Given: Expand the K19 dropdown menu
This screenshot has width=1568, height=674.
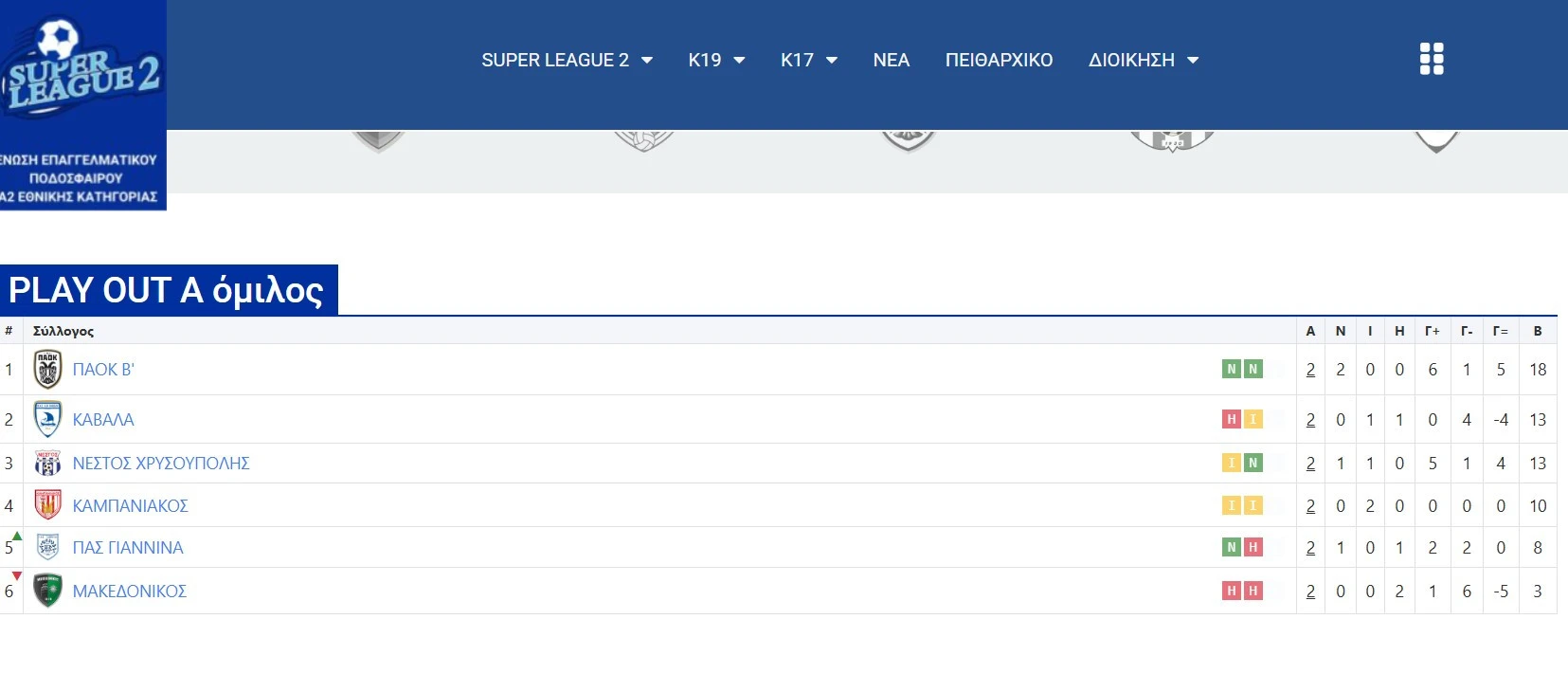Looking at the screenshot, I should pos(716,60).
